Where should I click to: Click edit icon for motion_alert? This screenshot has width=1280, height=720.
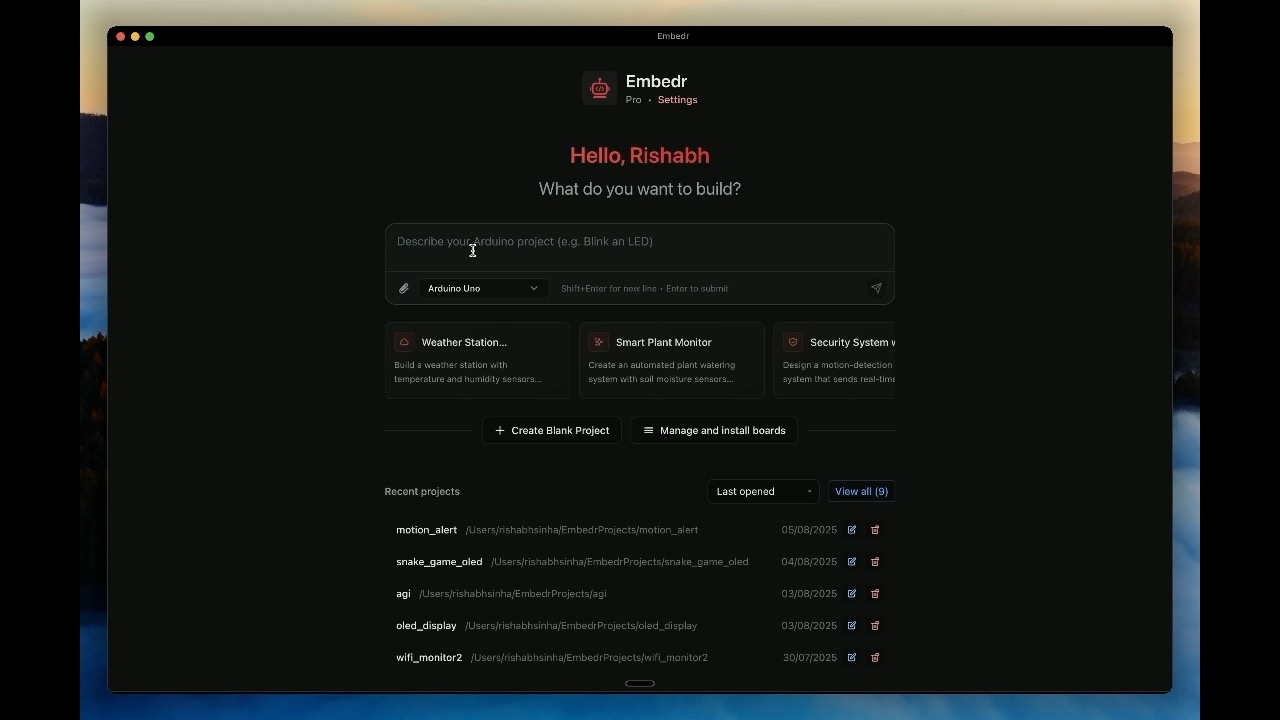852,530
